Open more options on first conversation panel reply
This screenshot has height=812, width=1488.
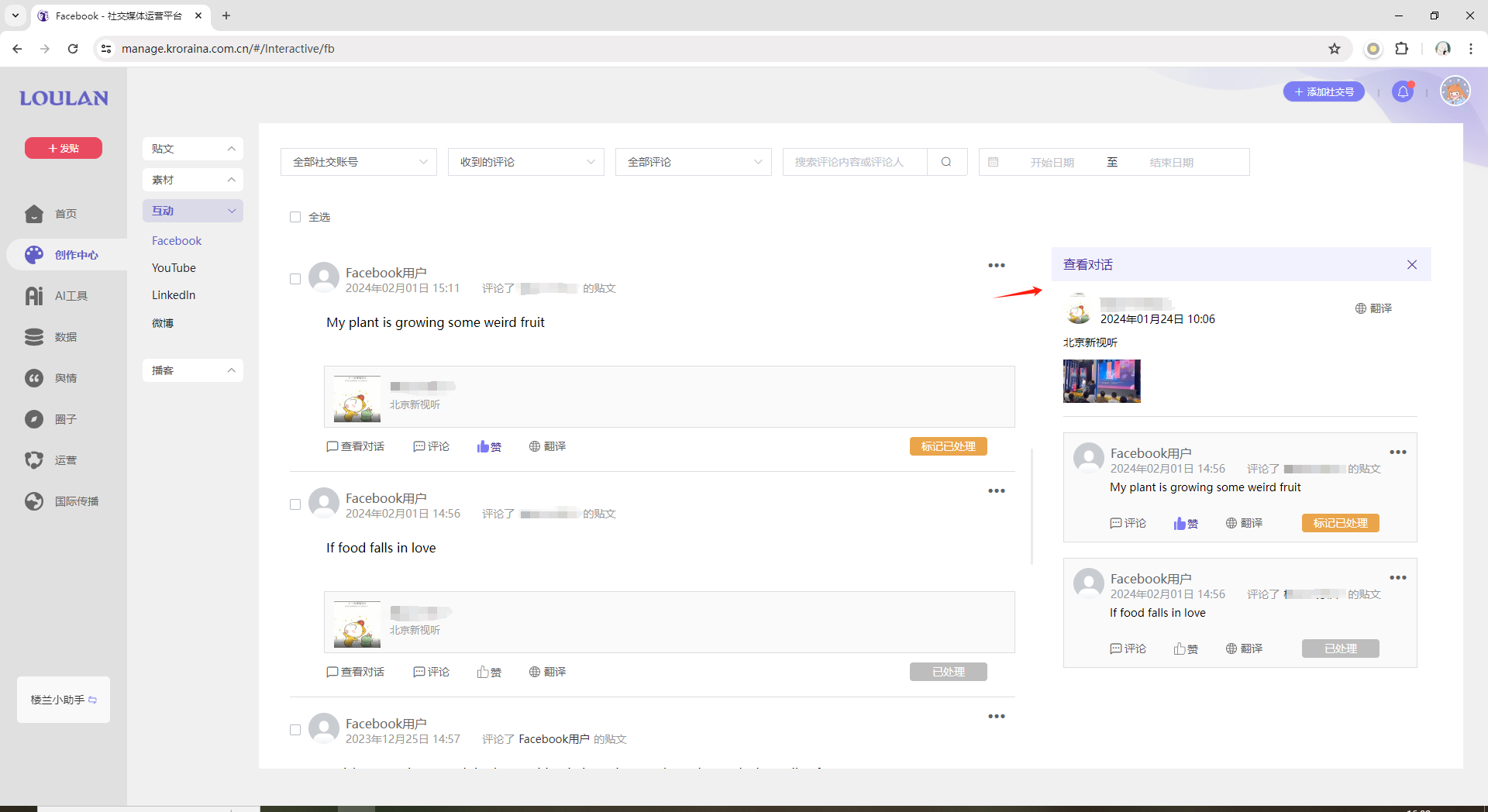point(1398,452)
